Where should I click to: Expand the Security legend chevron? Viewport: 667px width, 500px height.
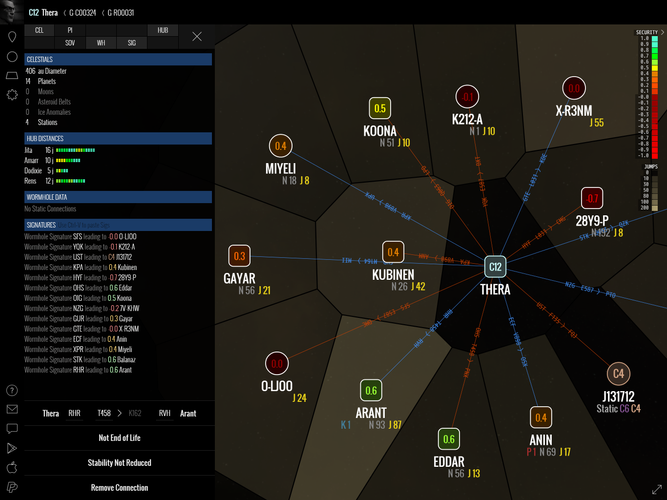[x=662, y=32]
